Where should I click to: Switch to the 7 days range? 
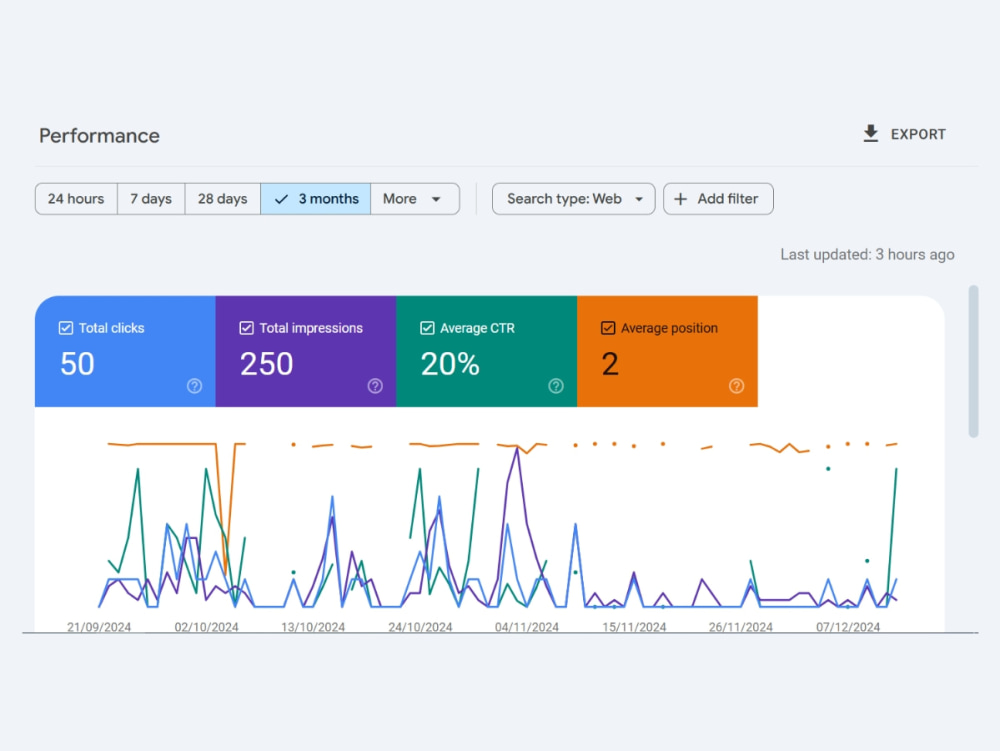coord(151,199)
